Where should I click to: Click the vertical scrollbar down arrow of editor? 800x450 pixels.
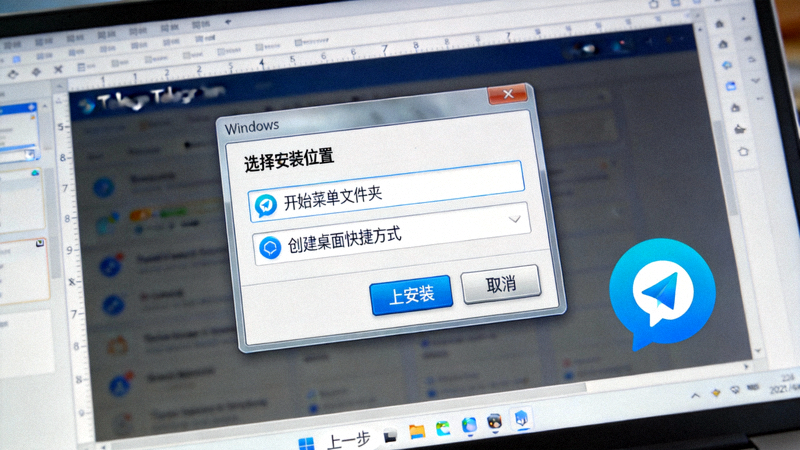coord(757,351)
